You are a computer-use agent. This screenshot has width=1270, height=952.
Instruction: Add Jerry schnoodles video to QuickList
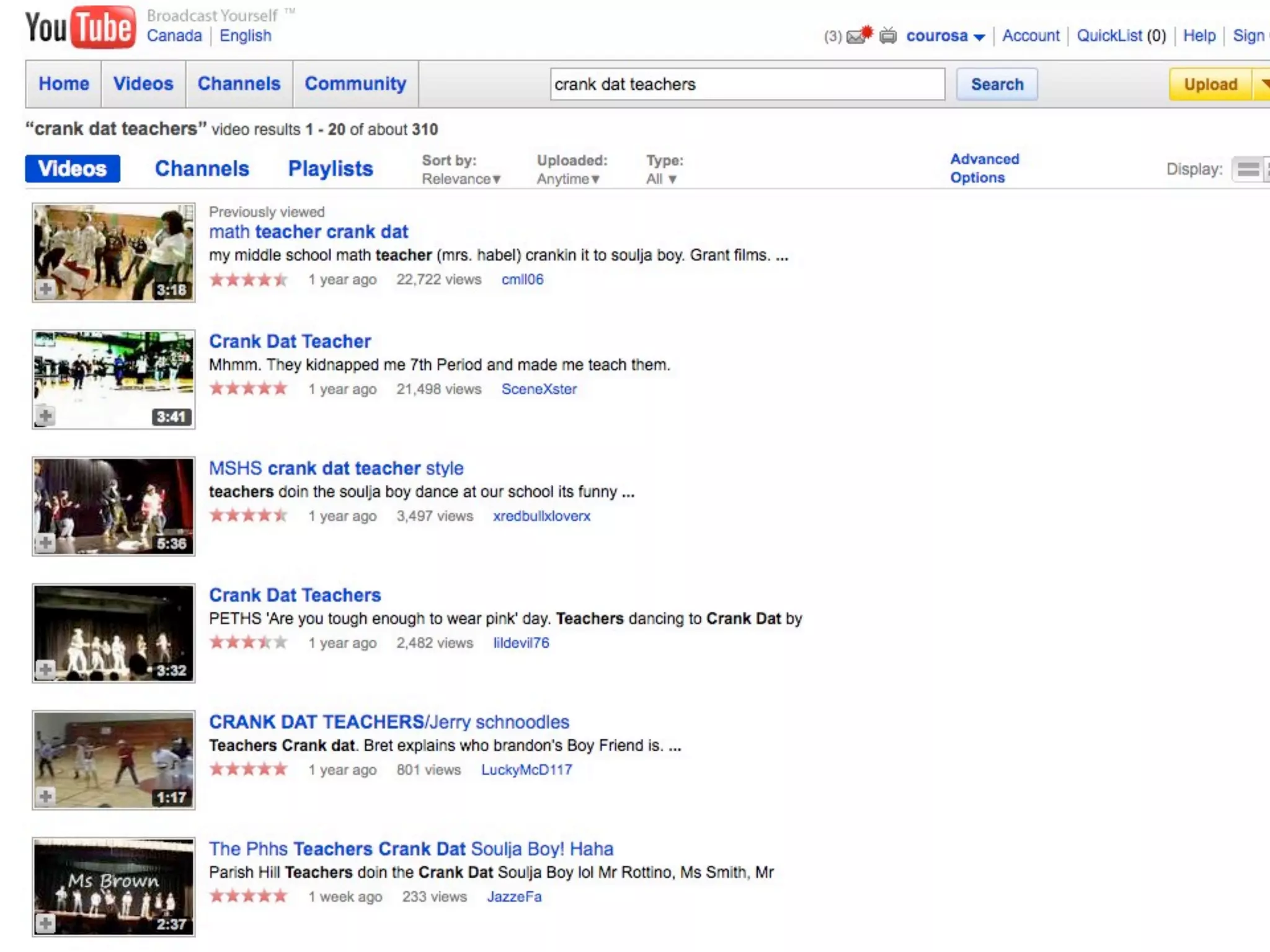tap(45, 796)
